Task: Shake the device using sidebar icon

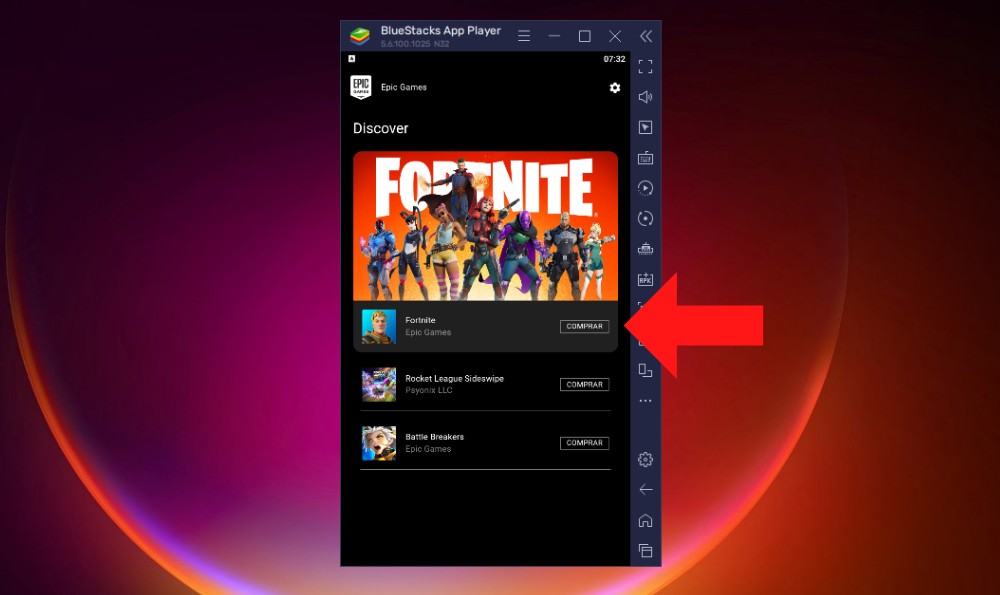Action: [x=645, y=248]
